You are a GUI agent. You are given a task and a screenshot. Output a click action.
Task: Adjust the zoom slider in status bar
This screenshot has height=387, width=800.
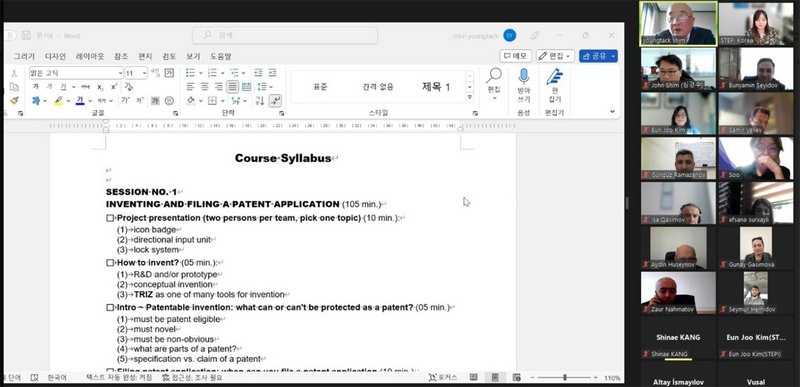[564, 378]
